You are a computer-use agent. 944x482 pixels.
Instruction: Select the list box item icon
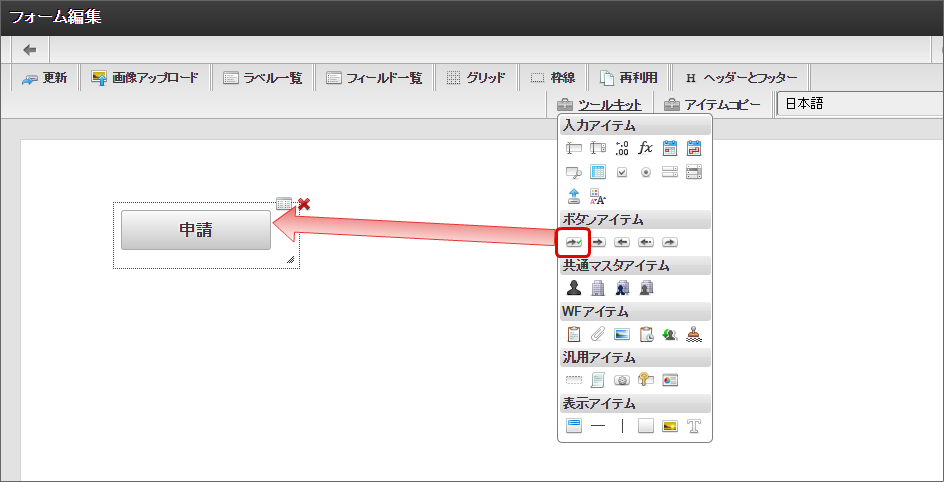694,172
